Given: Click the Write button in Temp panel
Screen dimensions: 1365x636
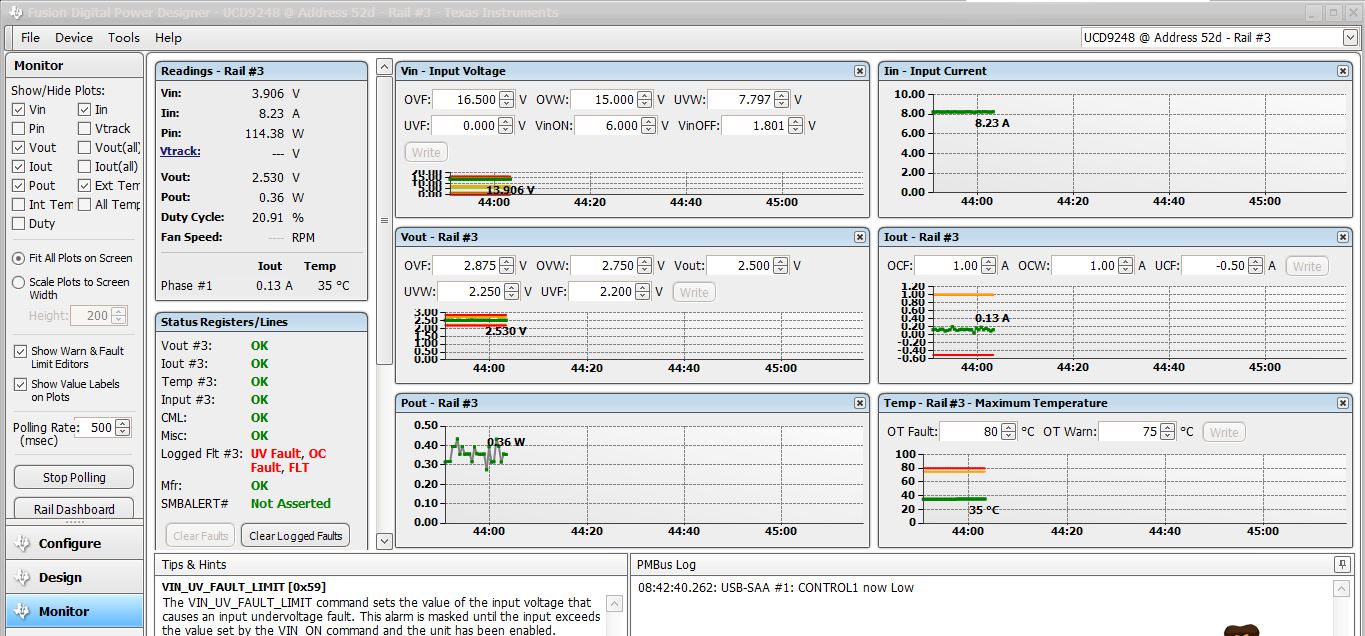Looking at the screenshot, I should coord(1224,432).
